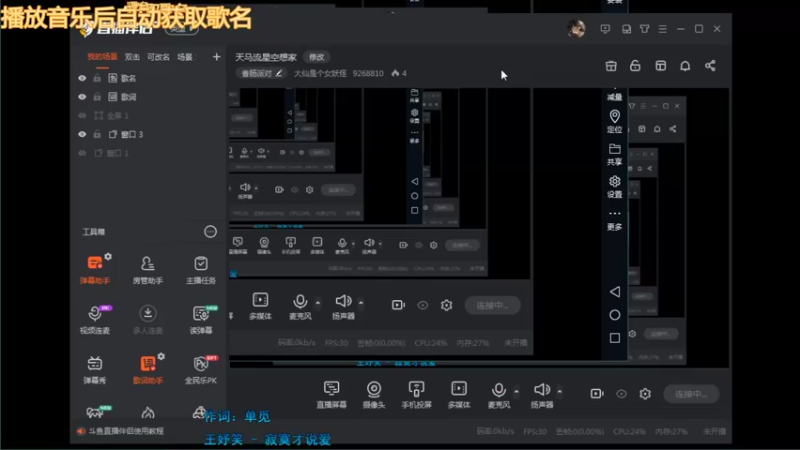800x450 pixels.
Task: Show the 窗口 1 source with its eye
Action: tap(82, 153)
